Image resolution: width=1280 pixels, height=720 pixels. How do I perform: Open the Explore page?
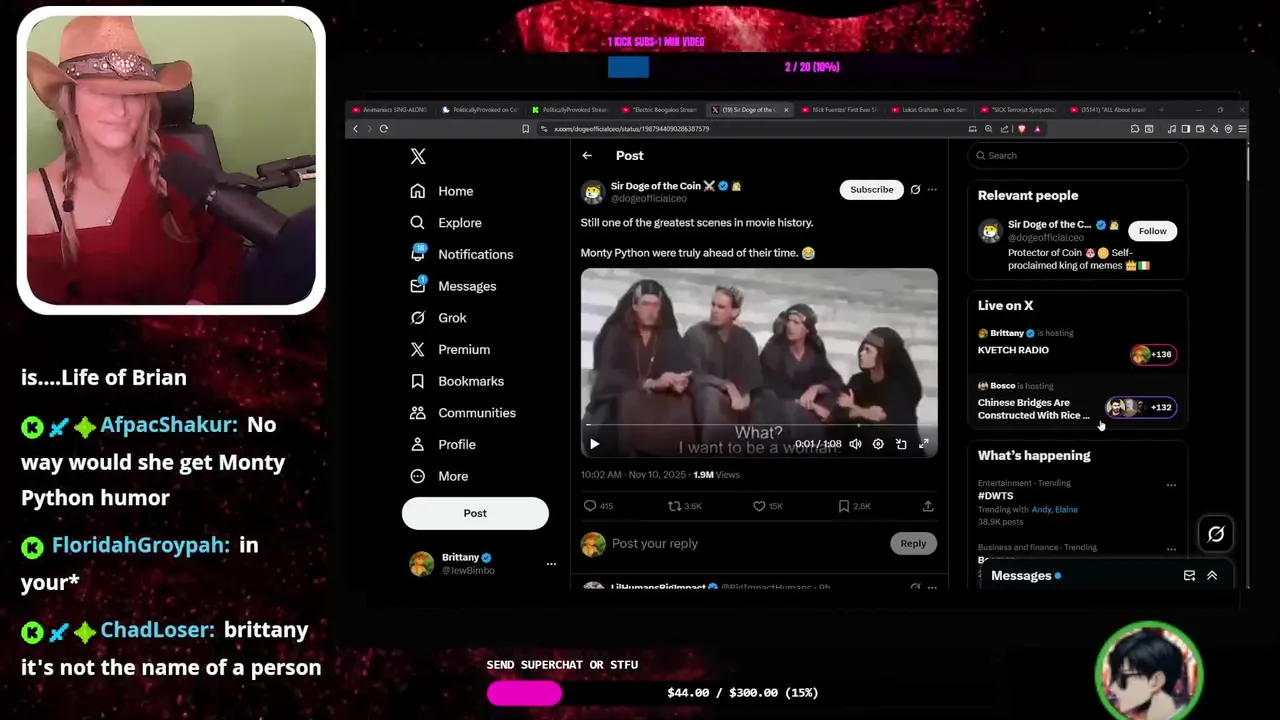click(446, 222)
